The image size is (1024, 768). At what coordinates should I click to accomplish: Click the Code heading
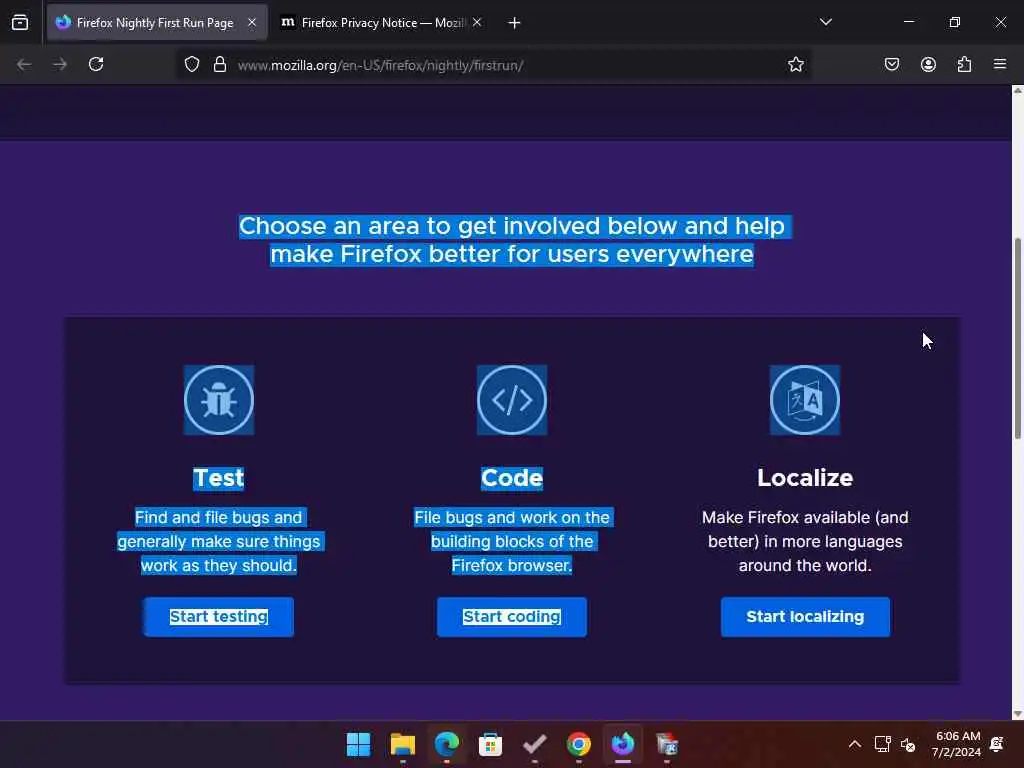point(512,478)
